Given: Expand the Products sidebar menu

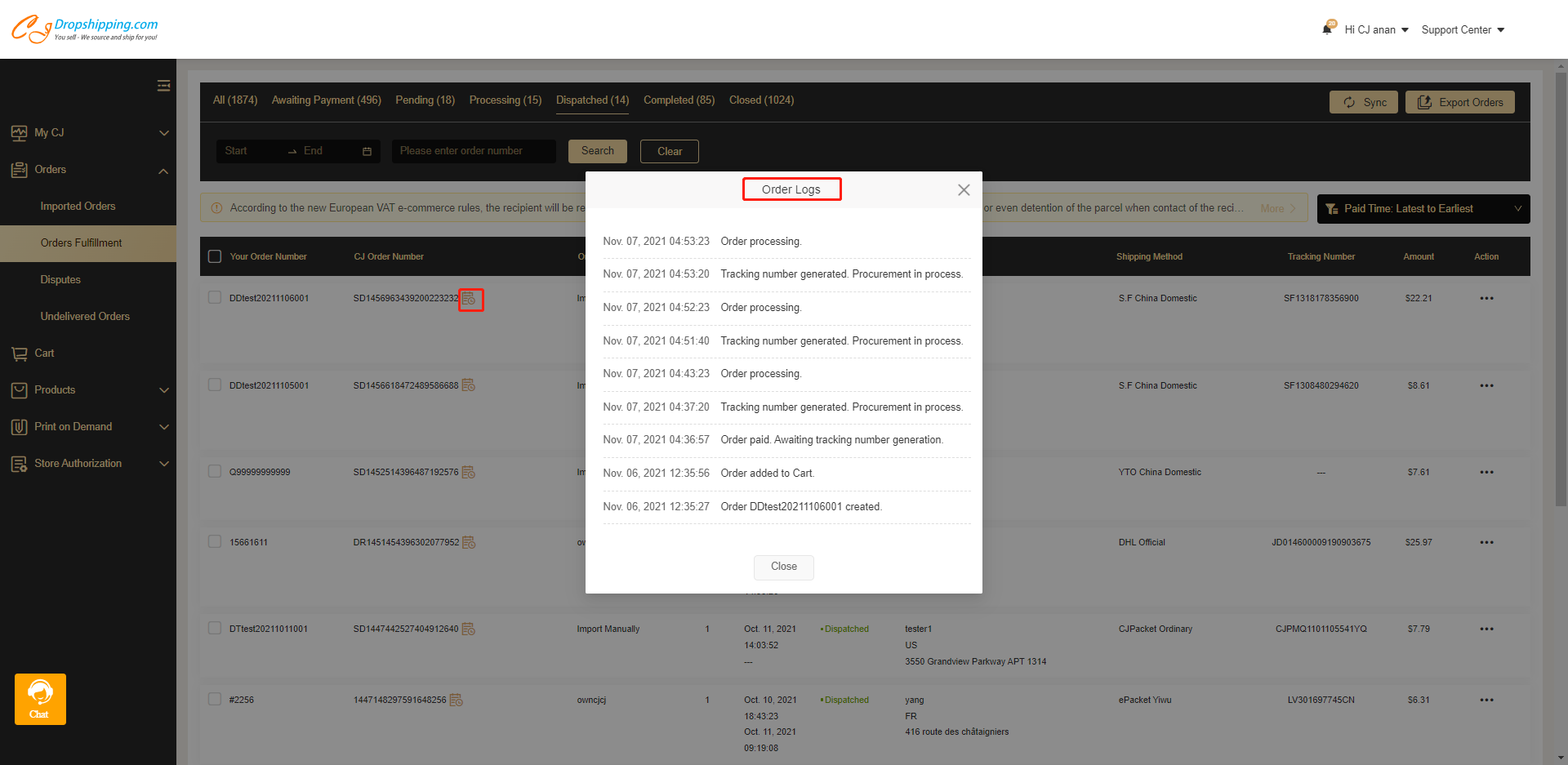Looking at the screenshot, I should point(88,390).
